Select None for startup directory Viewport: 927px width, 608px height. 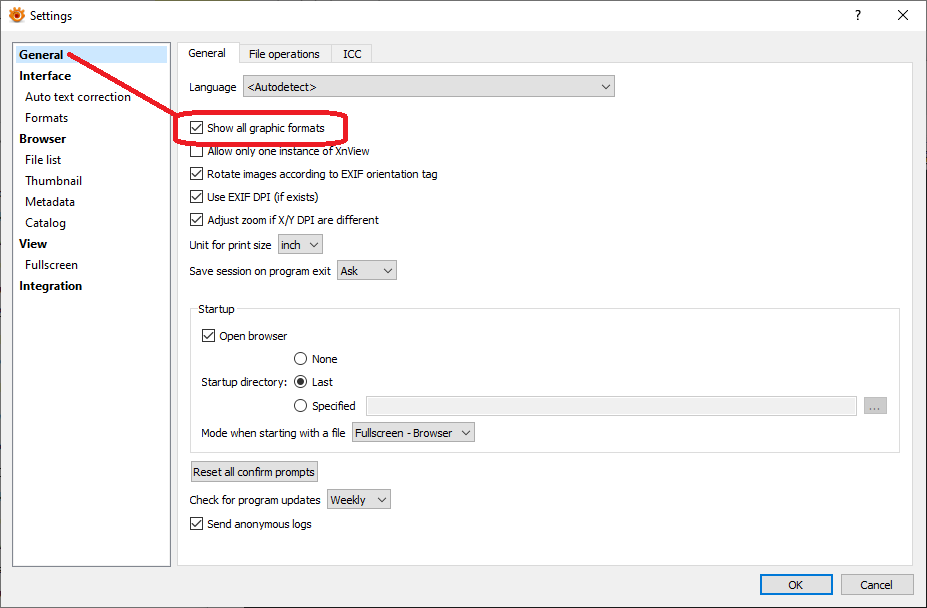pos(300,359)
